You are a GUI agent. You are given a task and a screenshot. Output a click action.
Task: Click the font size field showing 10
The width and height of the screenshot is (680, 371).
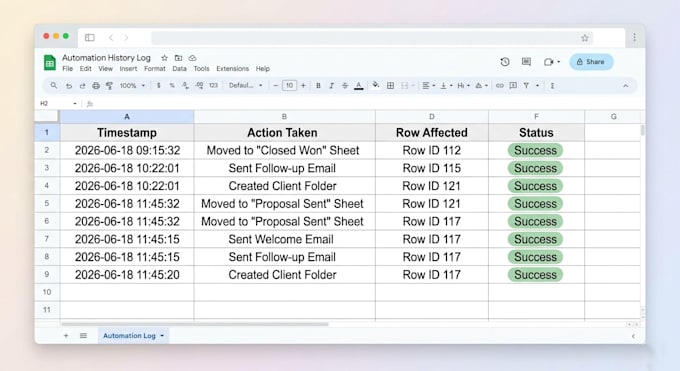point(289,85)
